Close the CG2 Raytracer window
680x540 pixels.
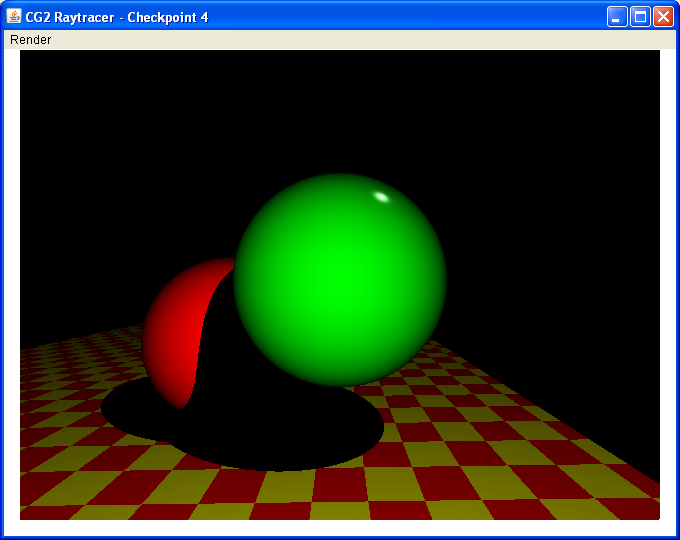(x=663, y=17)
